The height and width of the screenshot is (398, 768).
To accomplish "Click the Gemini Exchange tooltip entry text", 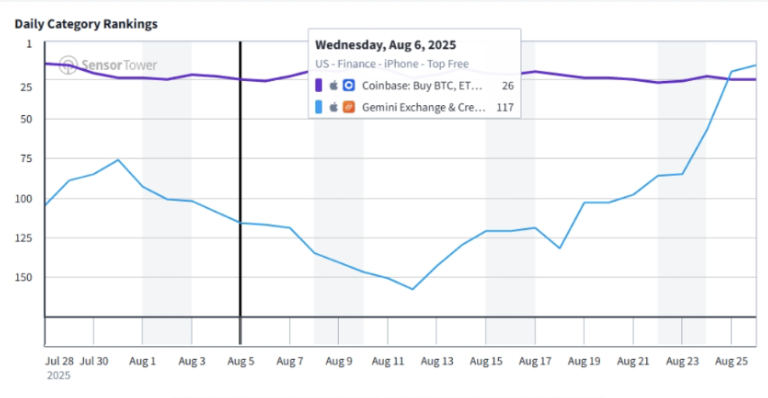I will 424,107.
